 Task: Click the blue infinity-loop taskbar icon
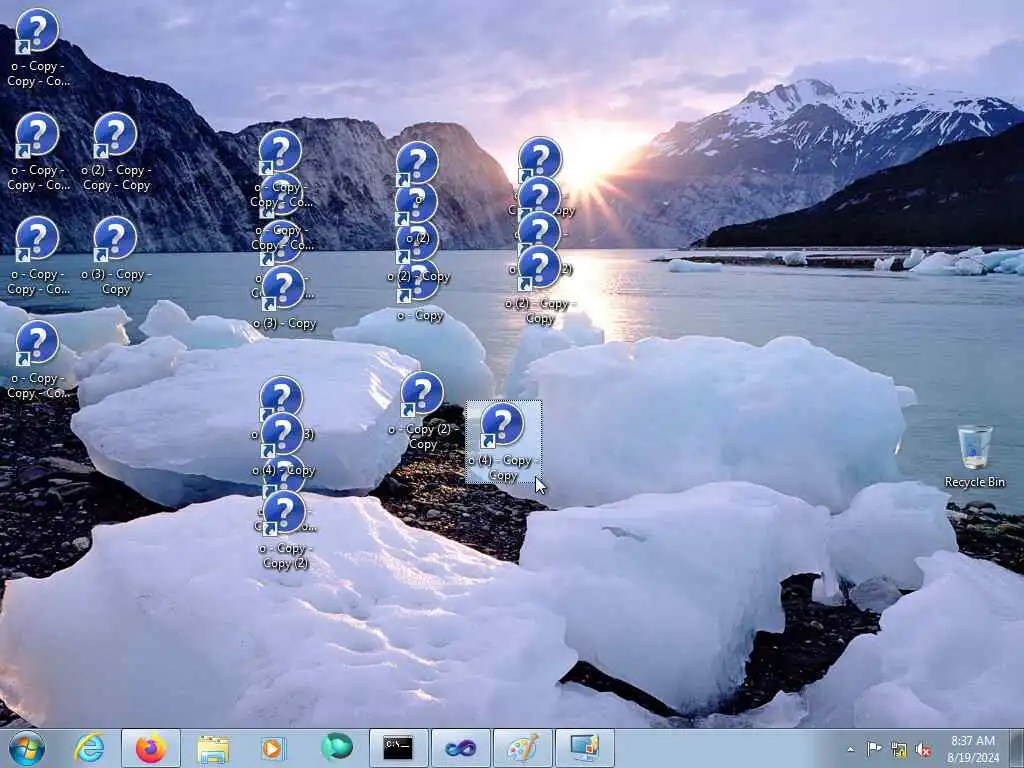[x=460, y=748]
